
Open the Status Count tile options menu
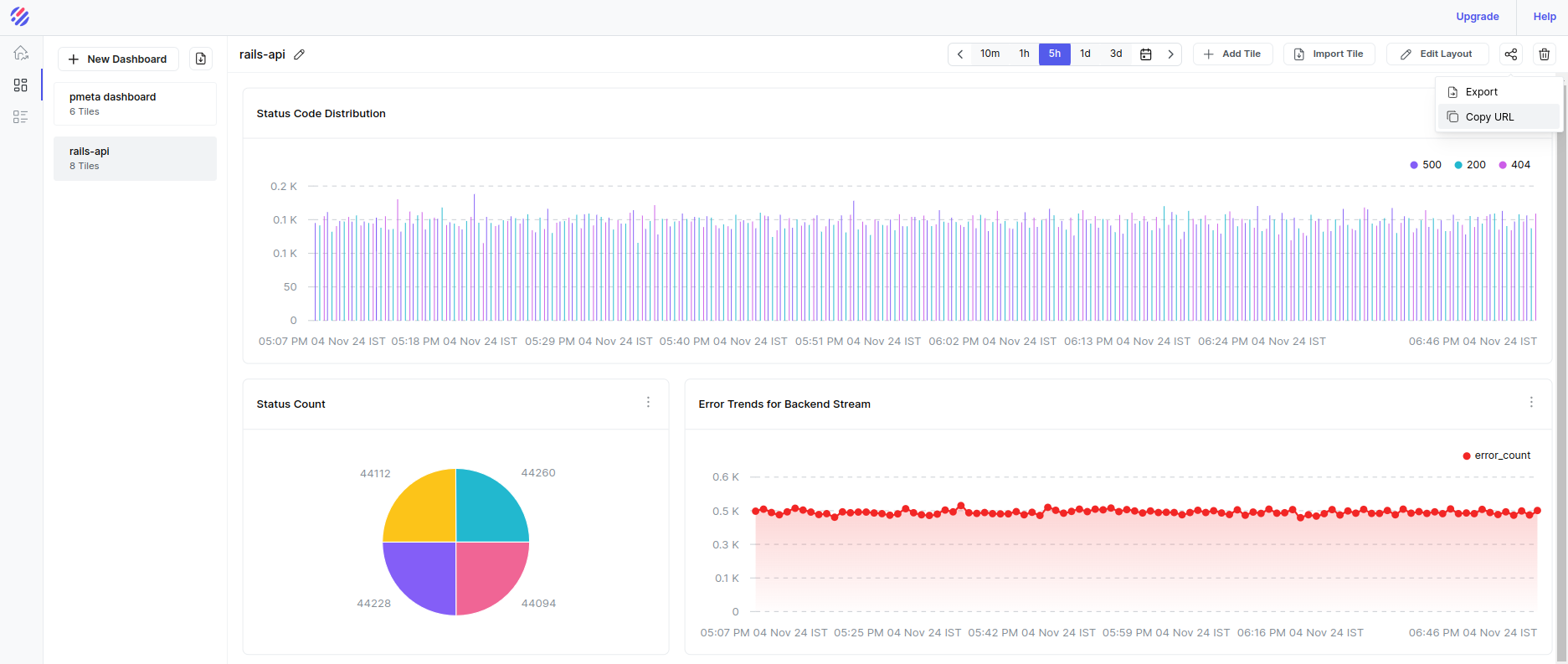(648, 403)
